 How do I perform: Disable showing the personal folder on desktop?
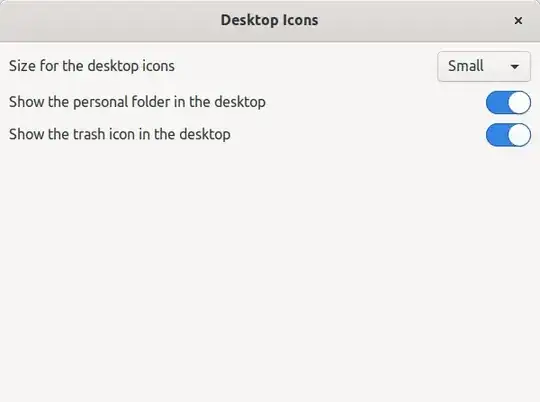tap(508, 102)
